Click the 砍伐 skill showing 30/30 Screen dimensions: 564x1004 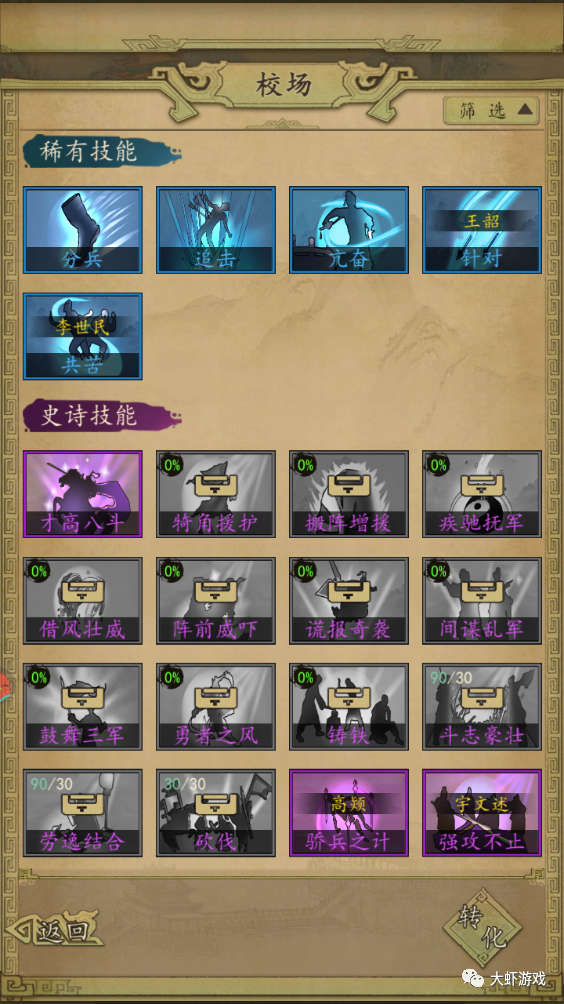(216, 813)
